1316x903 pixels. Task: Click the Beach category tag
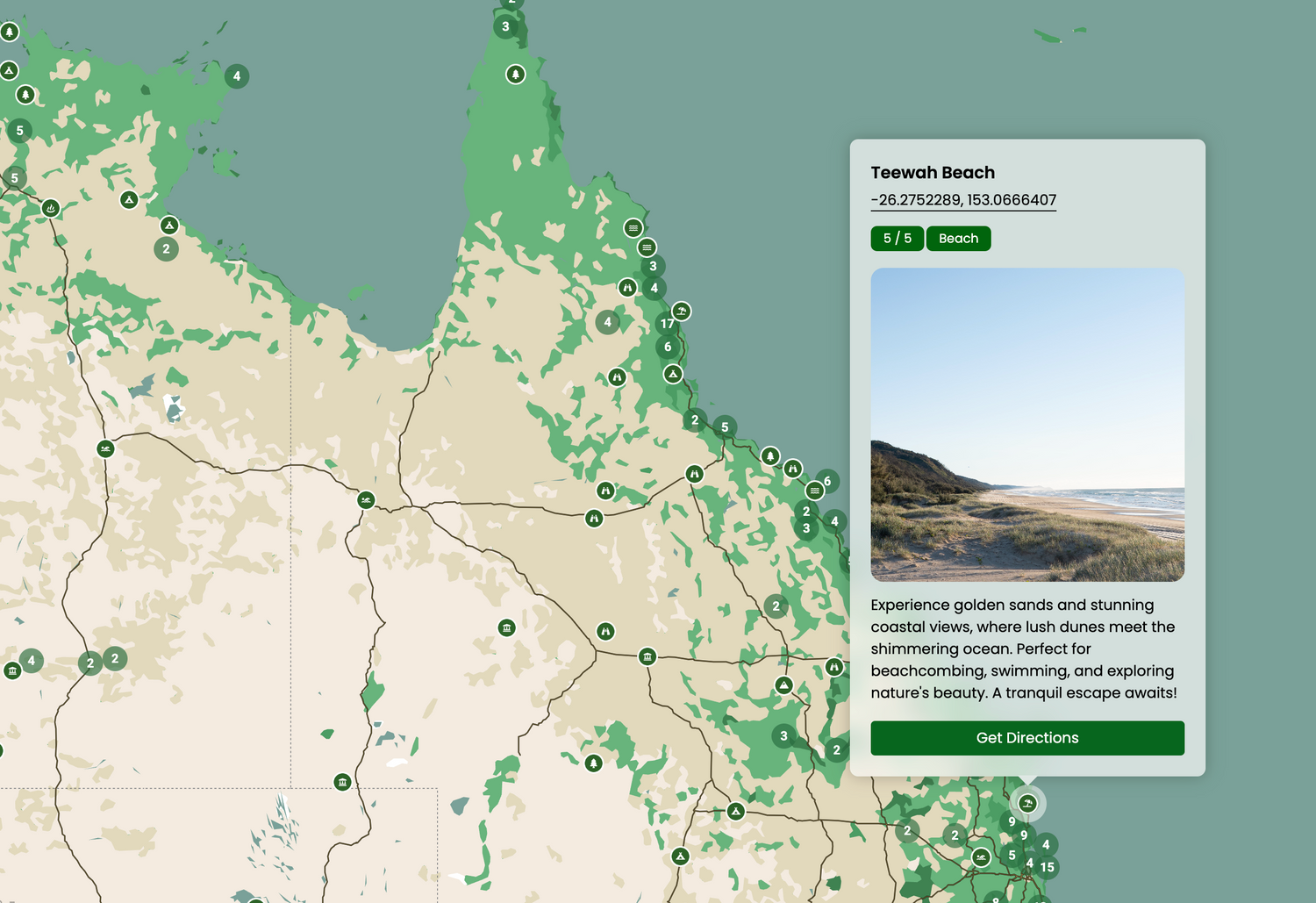958,239
